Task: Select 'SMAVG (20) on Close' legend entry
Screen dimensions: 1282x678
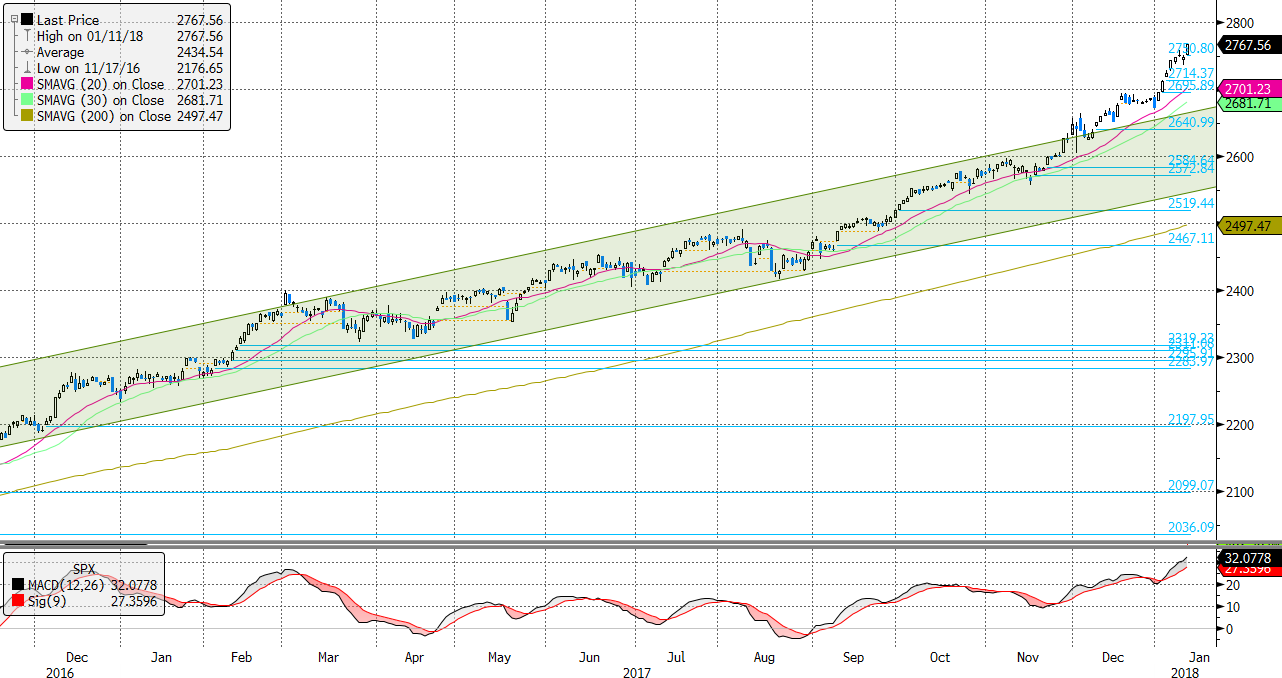Action: tap(100, 84)
